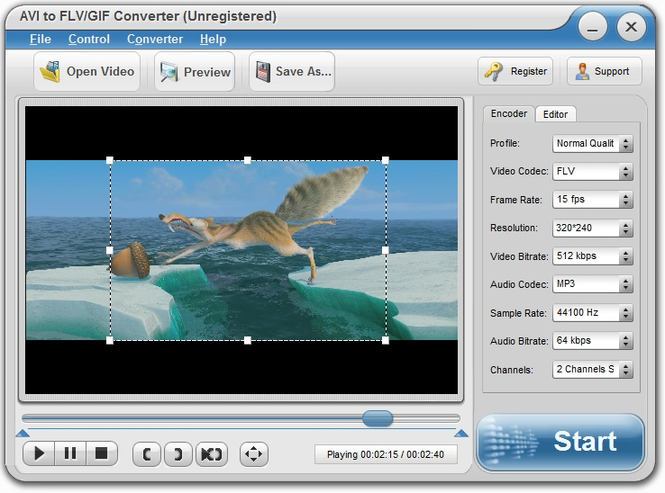Click the "Audio Codec:" label
665x493 pixels.
click(x=519, y=285)
